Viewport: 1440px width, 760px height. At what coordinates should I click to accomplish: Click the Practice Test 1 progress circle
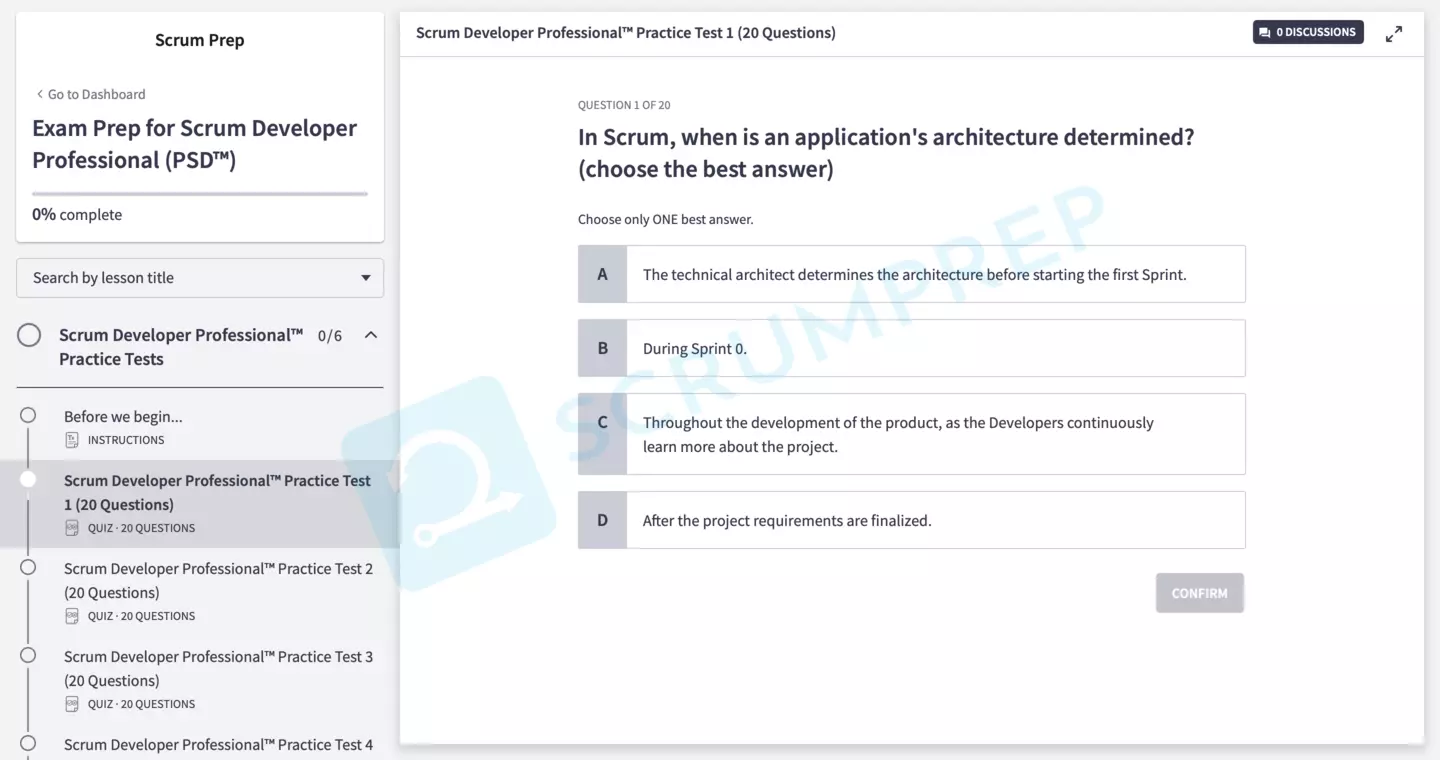click(x=28, y=479)
